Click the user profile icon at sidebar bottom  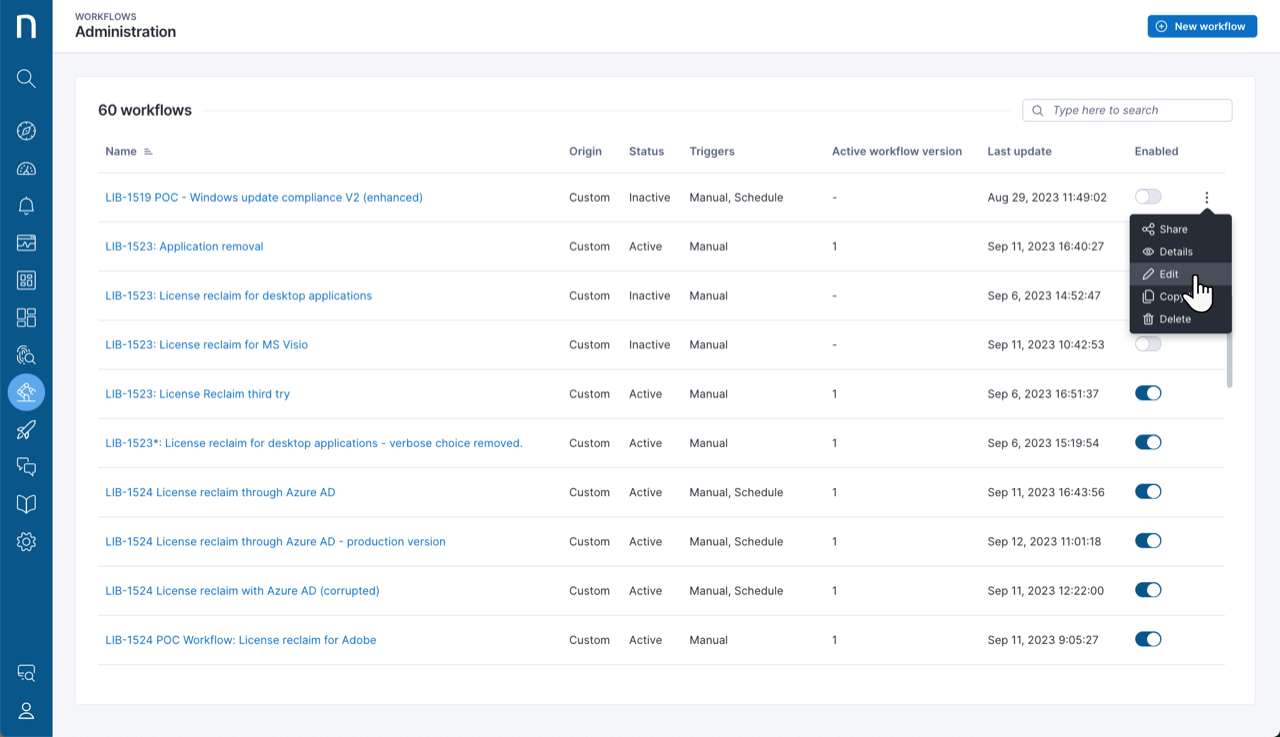[x=27, y=710]
